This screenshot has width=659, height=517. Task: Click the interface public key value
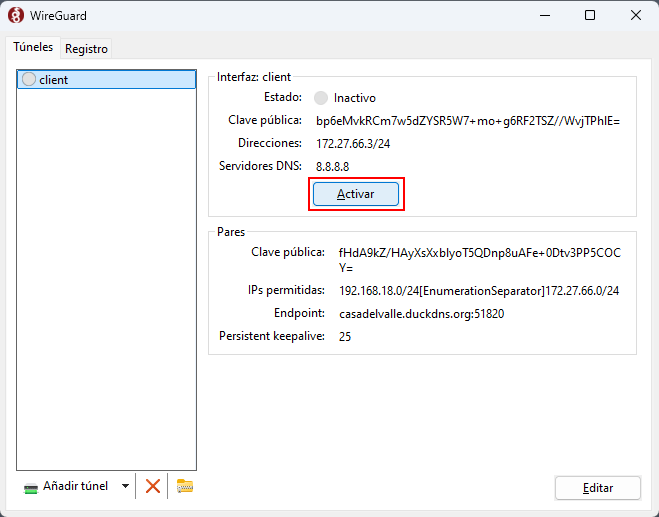coord(468,121)
